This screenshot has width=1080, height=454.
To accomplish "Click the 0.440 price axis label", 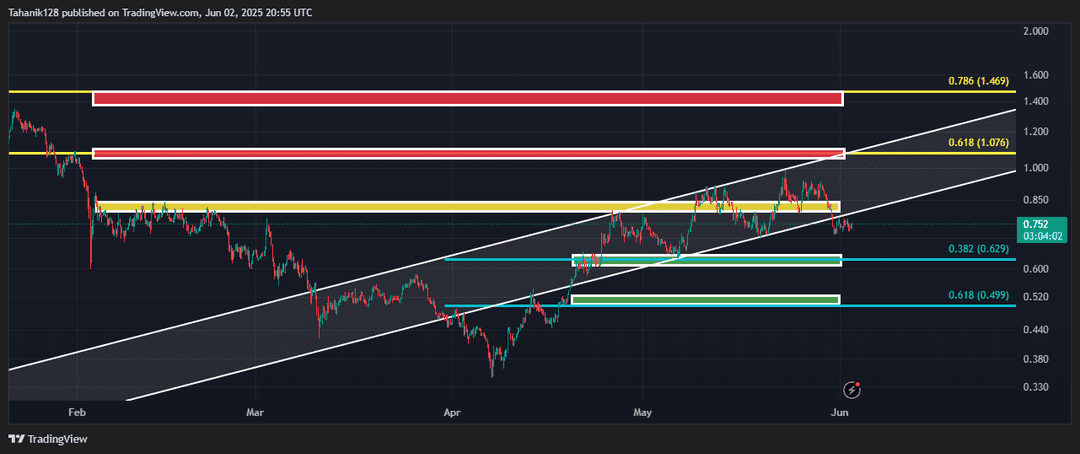I will coord(1036,330).
